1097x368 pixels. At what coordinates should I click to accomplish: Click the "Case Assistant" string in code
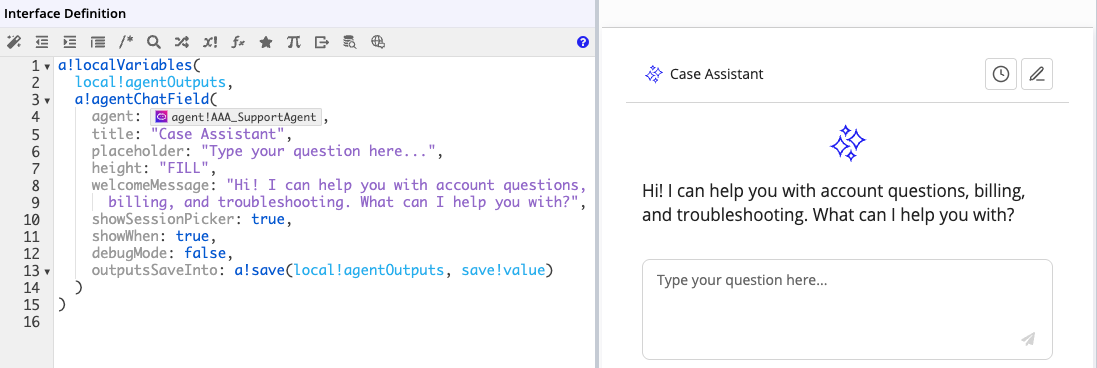[218, 134]
